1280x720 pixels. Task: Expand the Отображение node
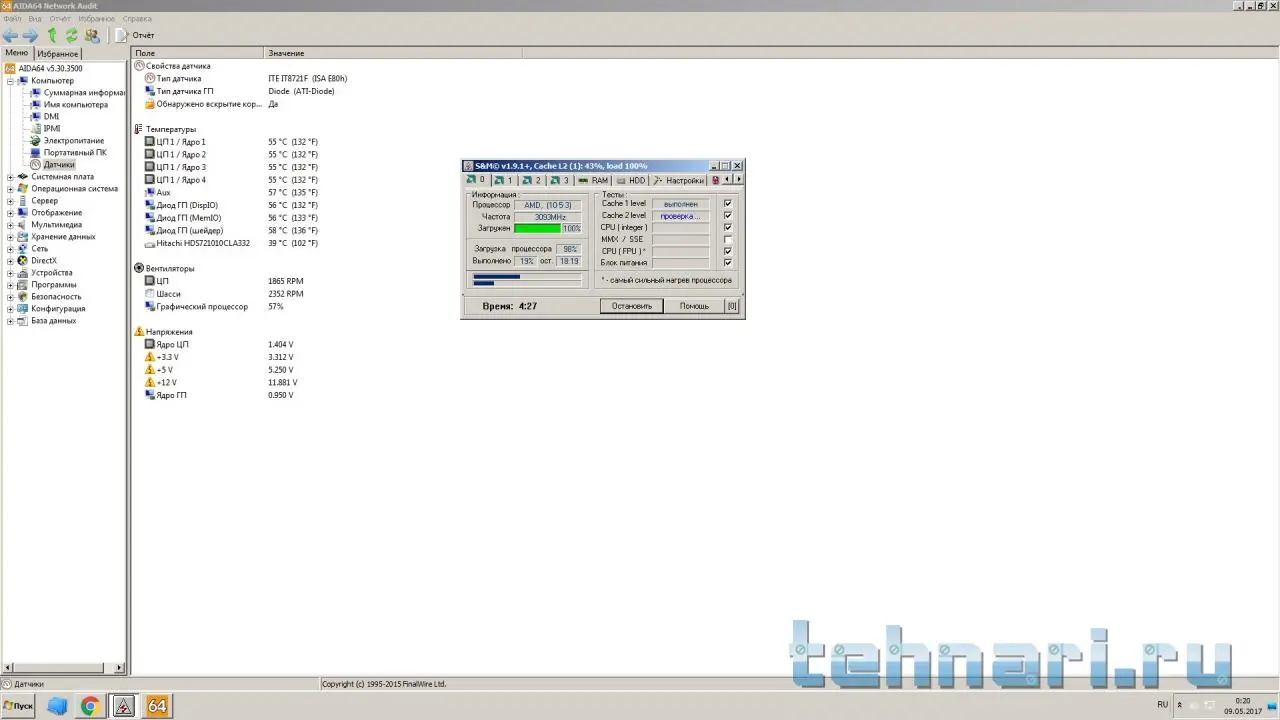tap(10, 212)
